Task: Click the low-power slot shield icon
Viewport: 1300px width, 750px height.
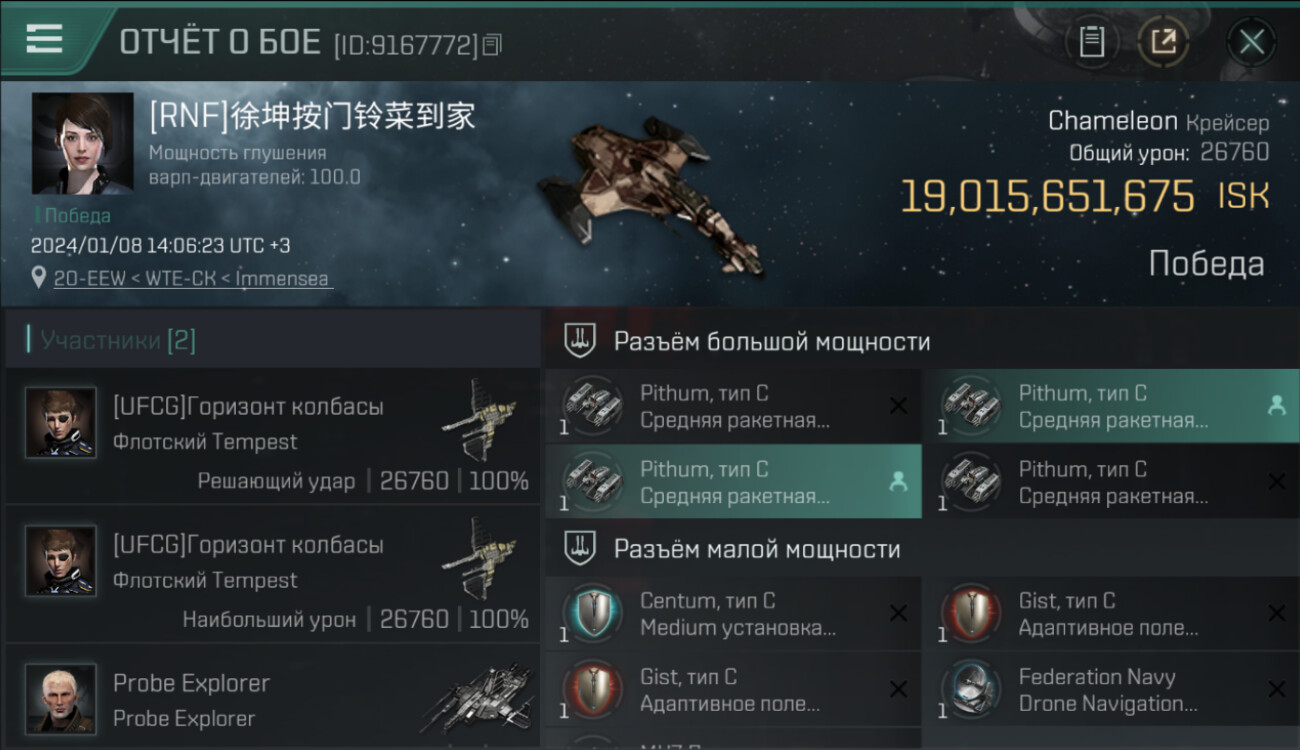Action: [579, 548]
